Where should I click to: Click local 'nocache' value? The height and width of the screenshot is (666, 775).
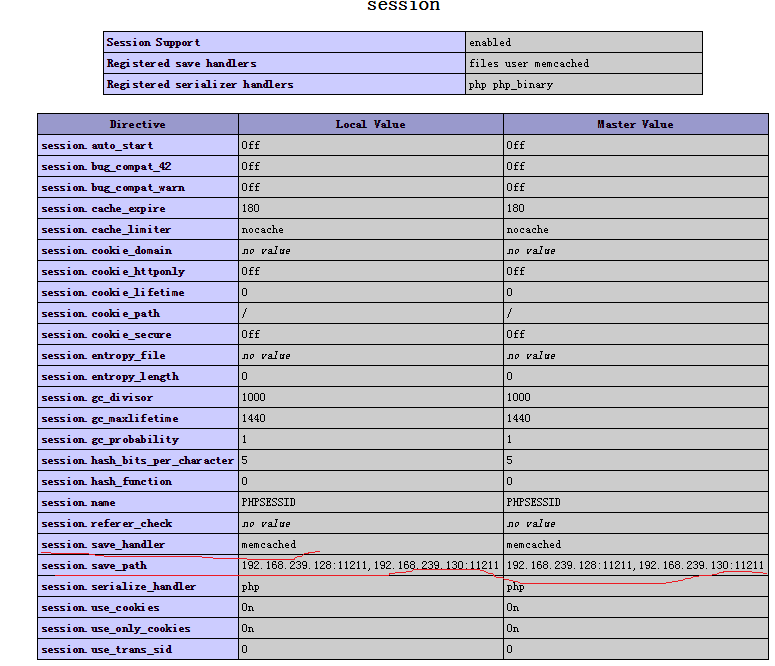click(x=262, y=230)
